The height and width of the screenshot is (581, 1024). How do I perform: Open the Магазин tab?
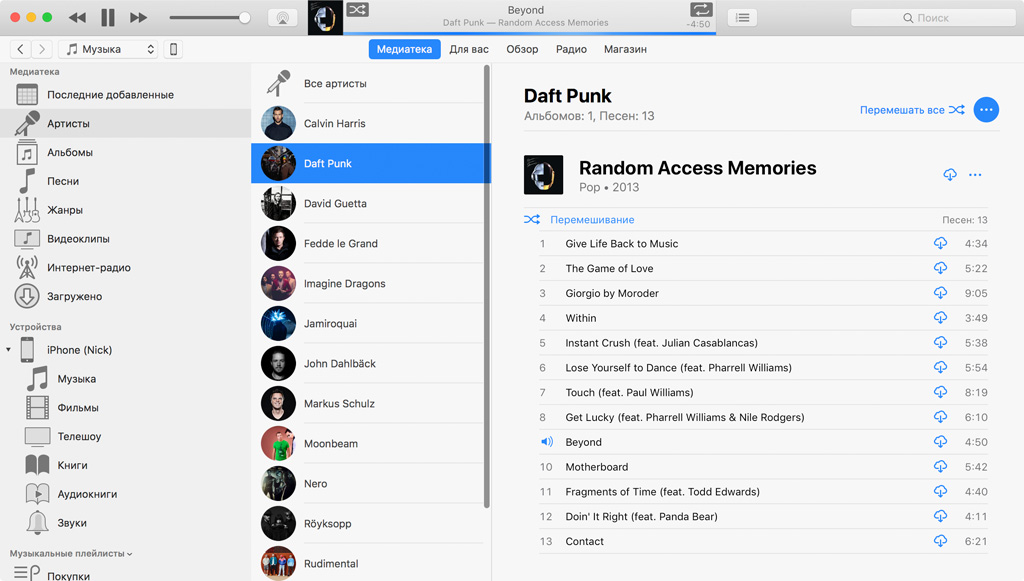[x=625, y=49]
